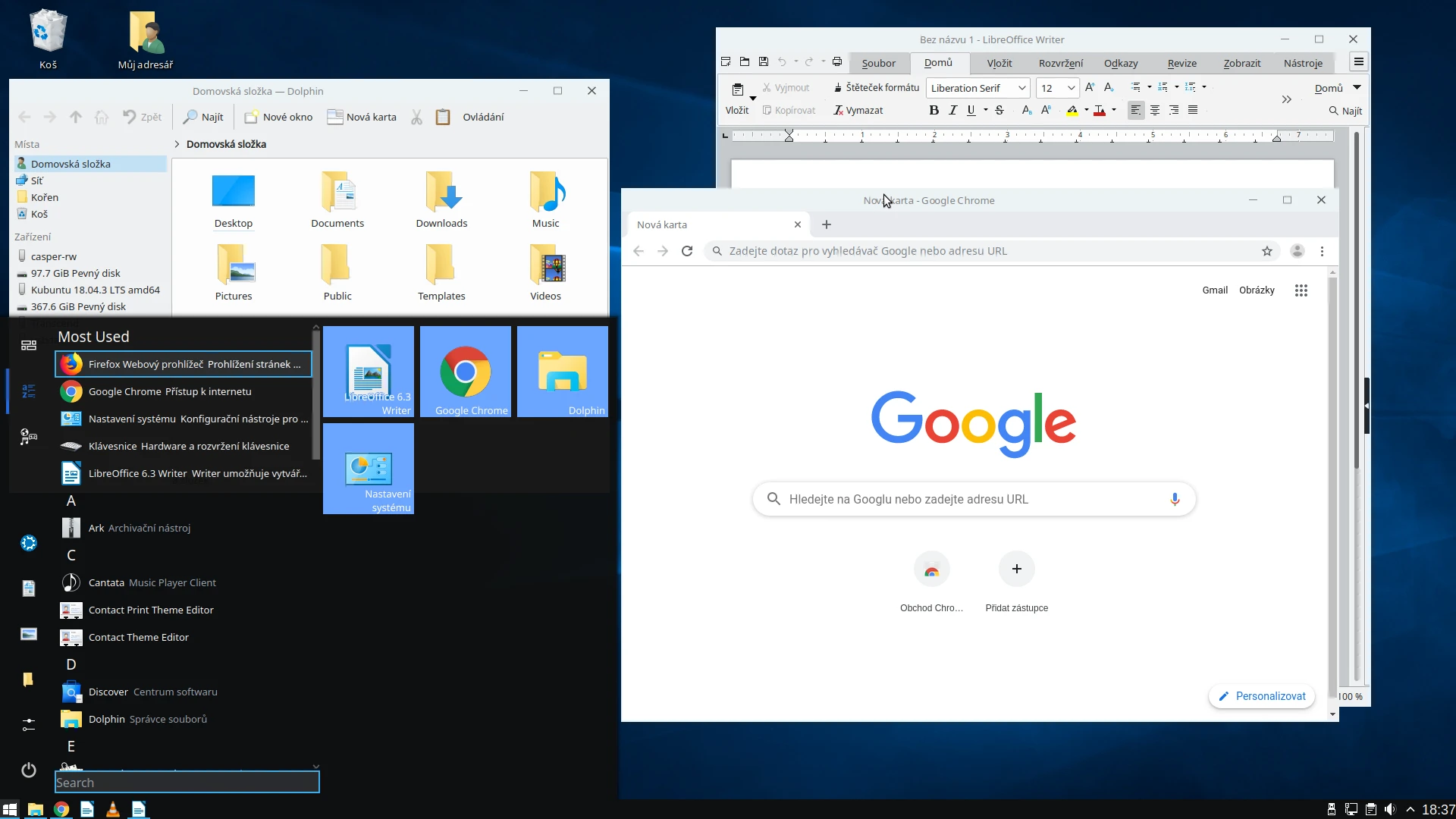Open the Gmail link
The width and height of the screenshot is (1456, 819).
click(x=1215, y=290)
